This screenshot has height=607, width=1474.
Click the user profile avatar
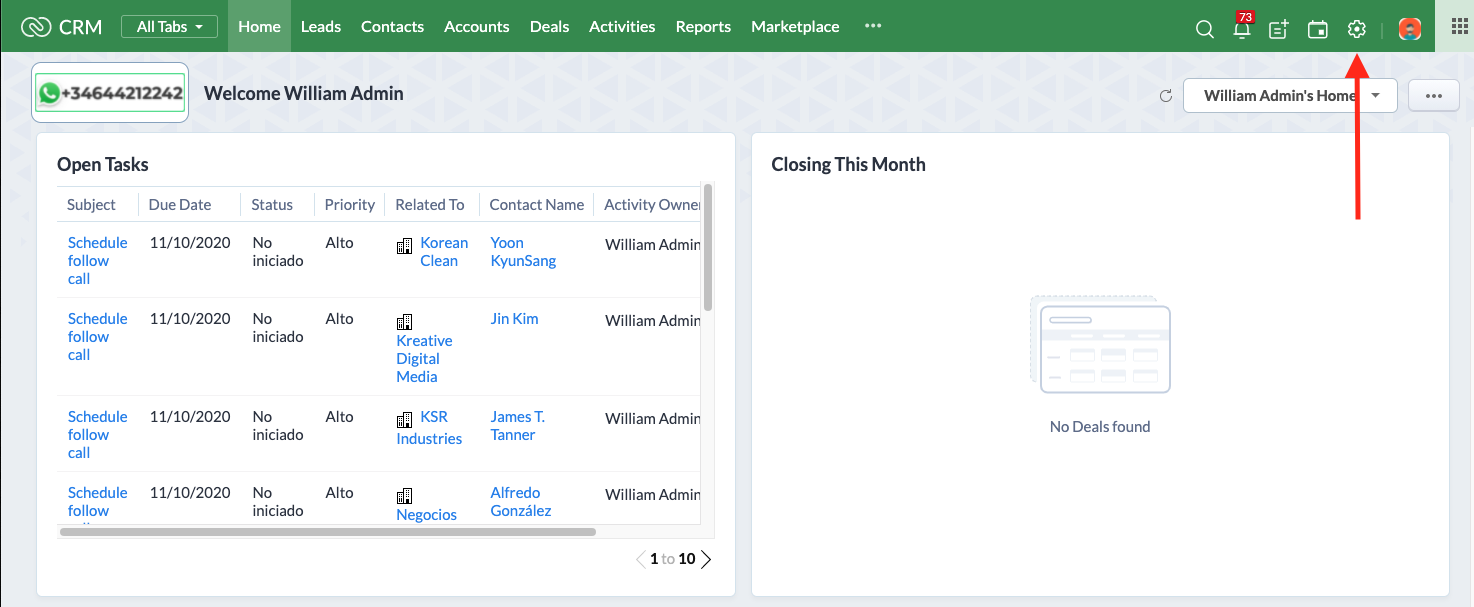click(x=1410, y=29)
